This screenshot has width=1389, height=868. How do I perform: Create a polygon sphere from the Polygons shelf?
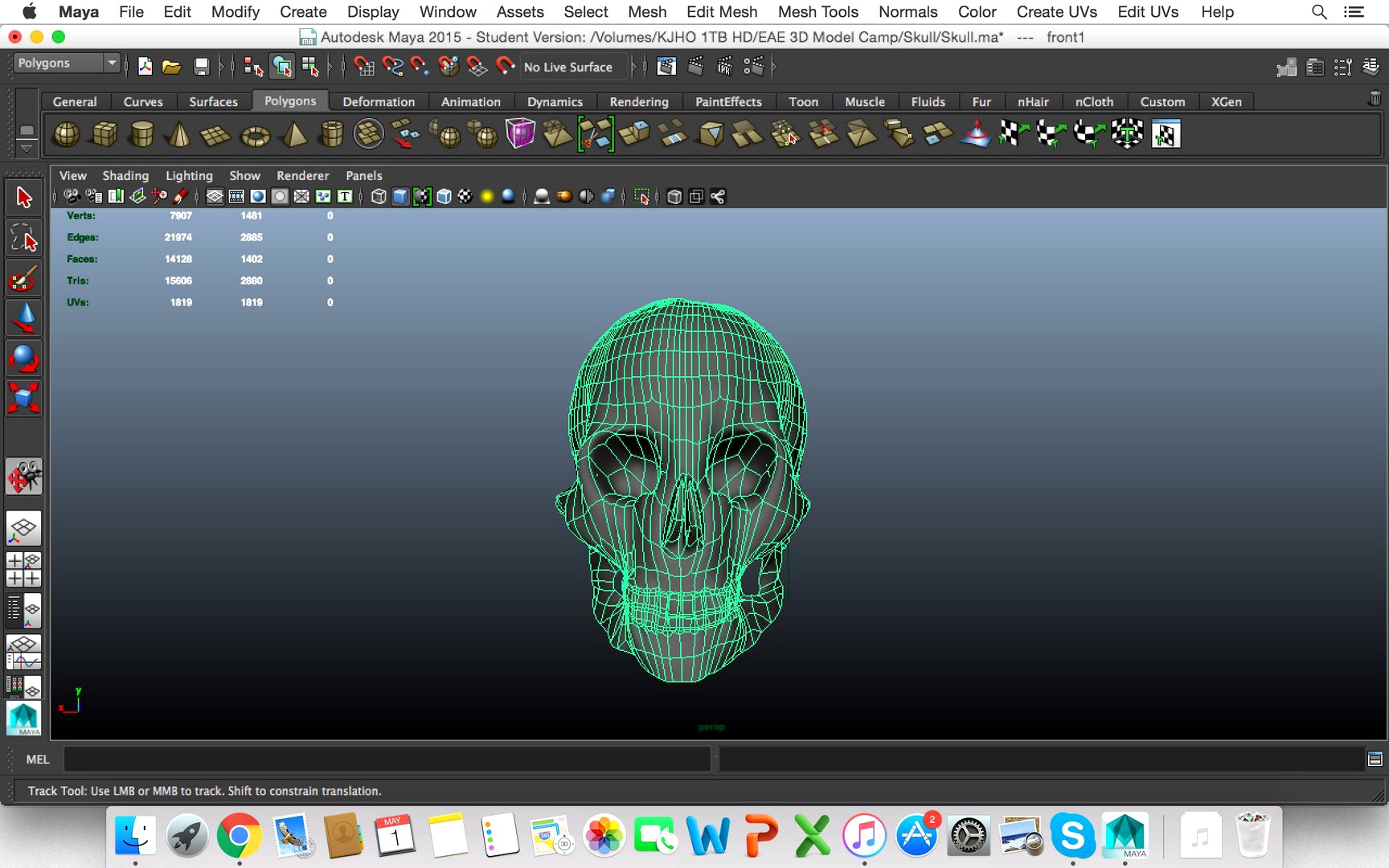[67, 133]
